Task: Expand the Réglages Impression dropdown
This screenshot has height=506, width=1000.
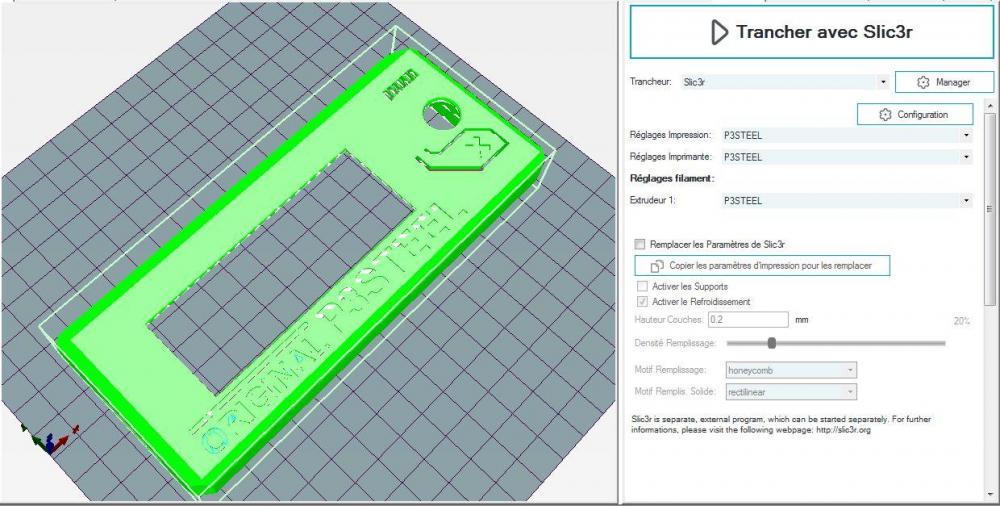Action: pos(846,135)
